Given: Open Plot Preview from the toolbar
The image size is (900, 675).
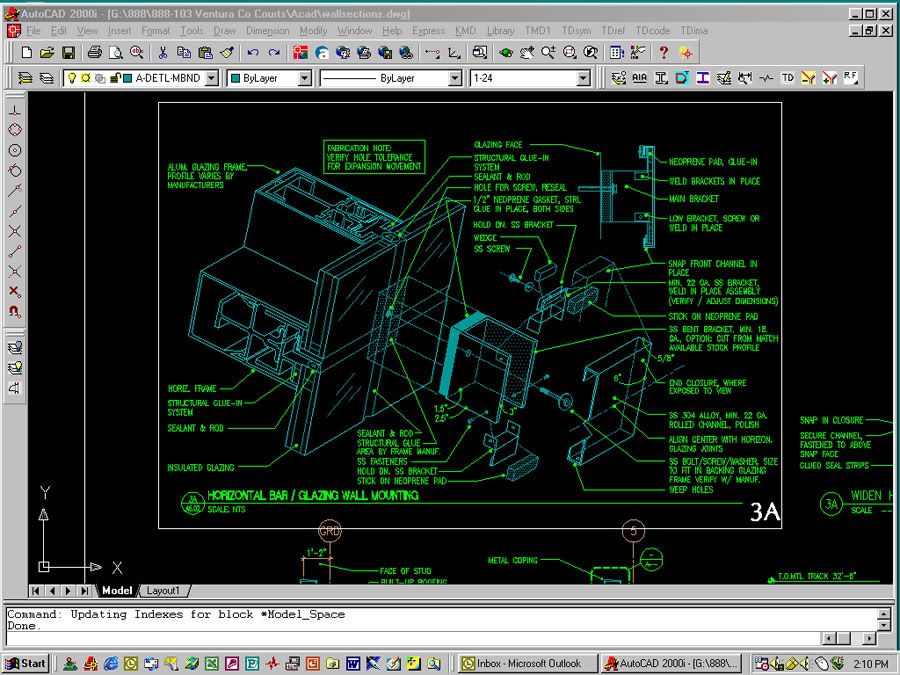Looking at the screenshot, I should pyautogui.click(x=116, y=53).
